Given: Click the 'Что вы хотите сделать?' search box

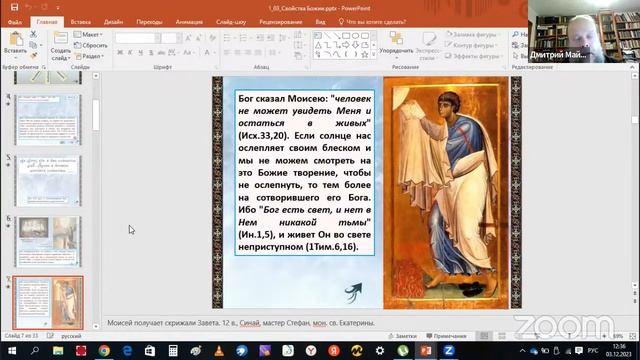Looking at the screenshot, I should 372,22.
